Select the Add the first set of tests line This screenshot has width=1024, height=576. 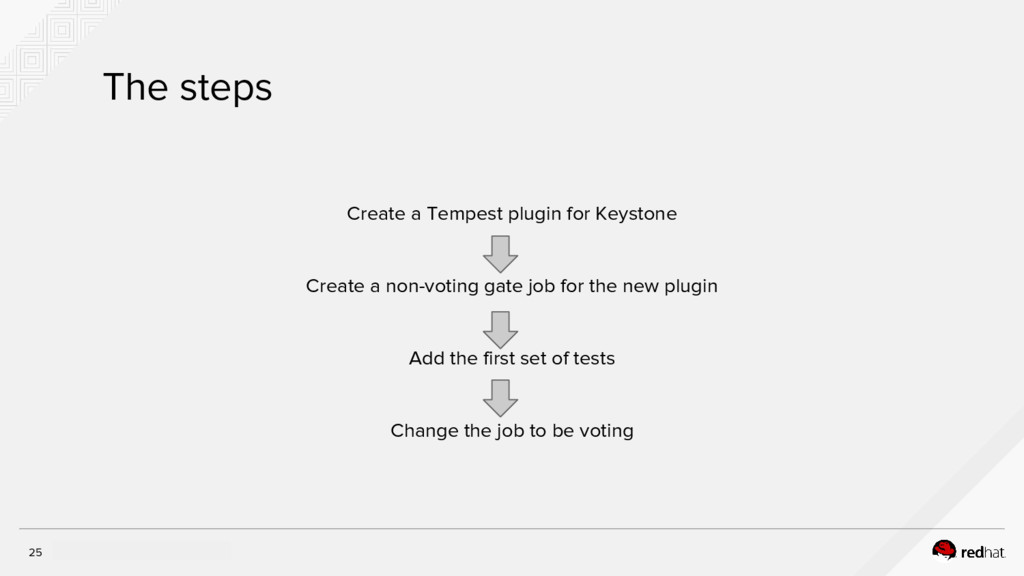(x=511, y=358)
